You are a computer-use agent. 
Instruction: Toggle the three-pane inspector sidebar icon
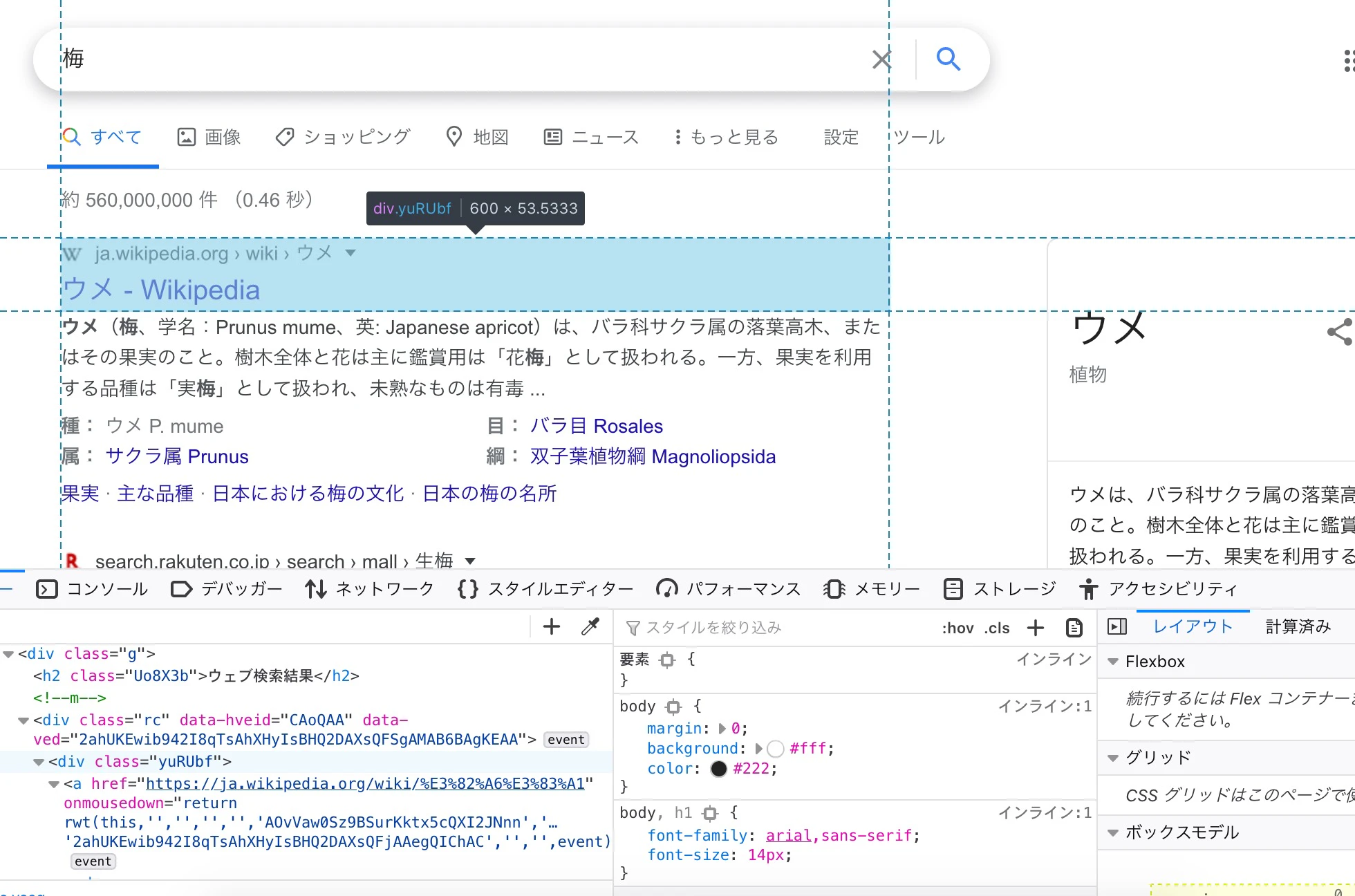pyautogui.click(x=1117, y=627)
